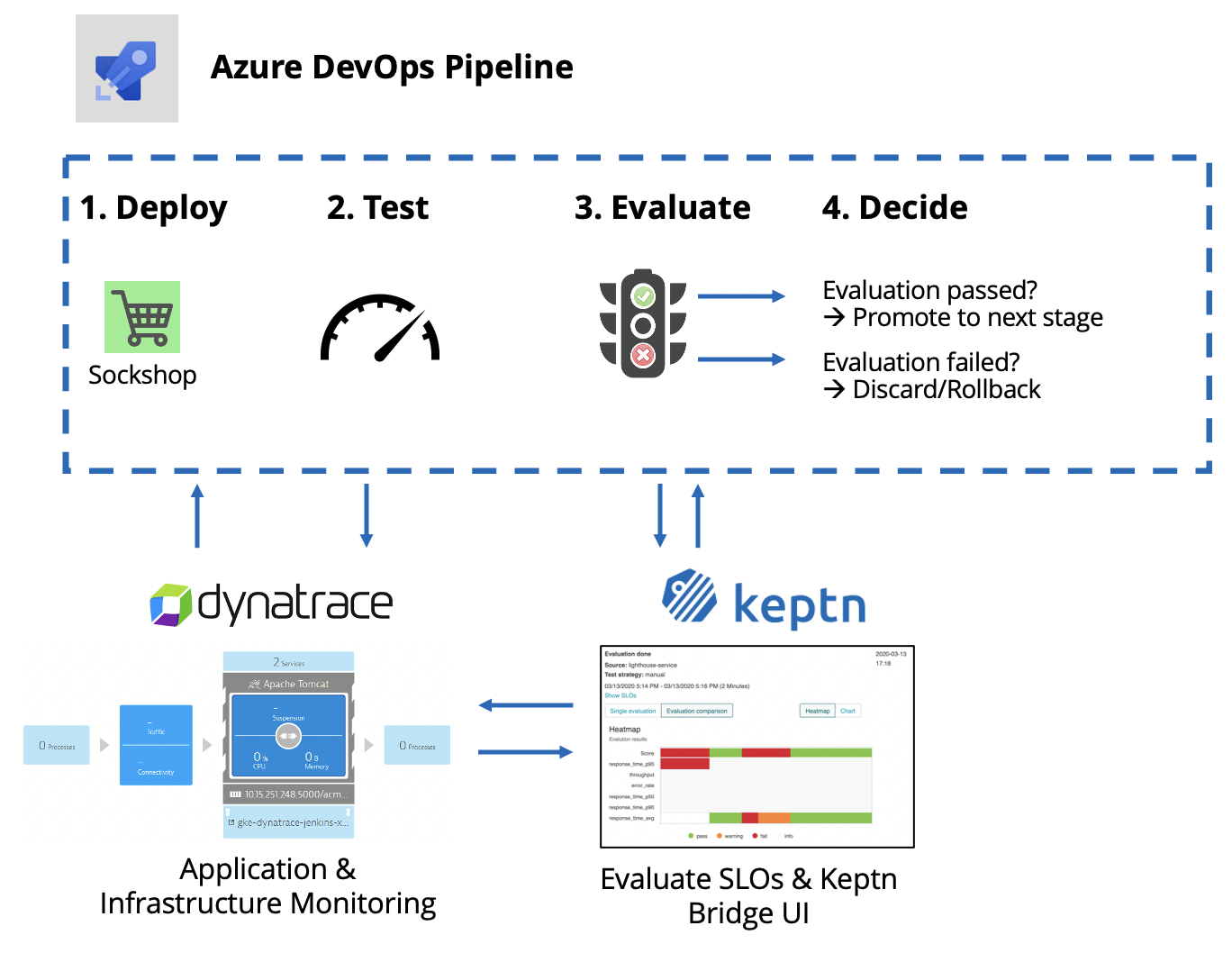Image resolution: width=1232 pixels, height=953 pixels.
Task: Click the Suspension label in Tomcat tile
Action: 288,718
